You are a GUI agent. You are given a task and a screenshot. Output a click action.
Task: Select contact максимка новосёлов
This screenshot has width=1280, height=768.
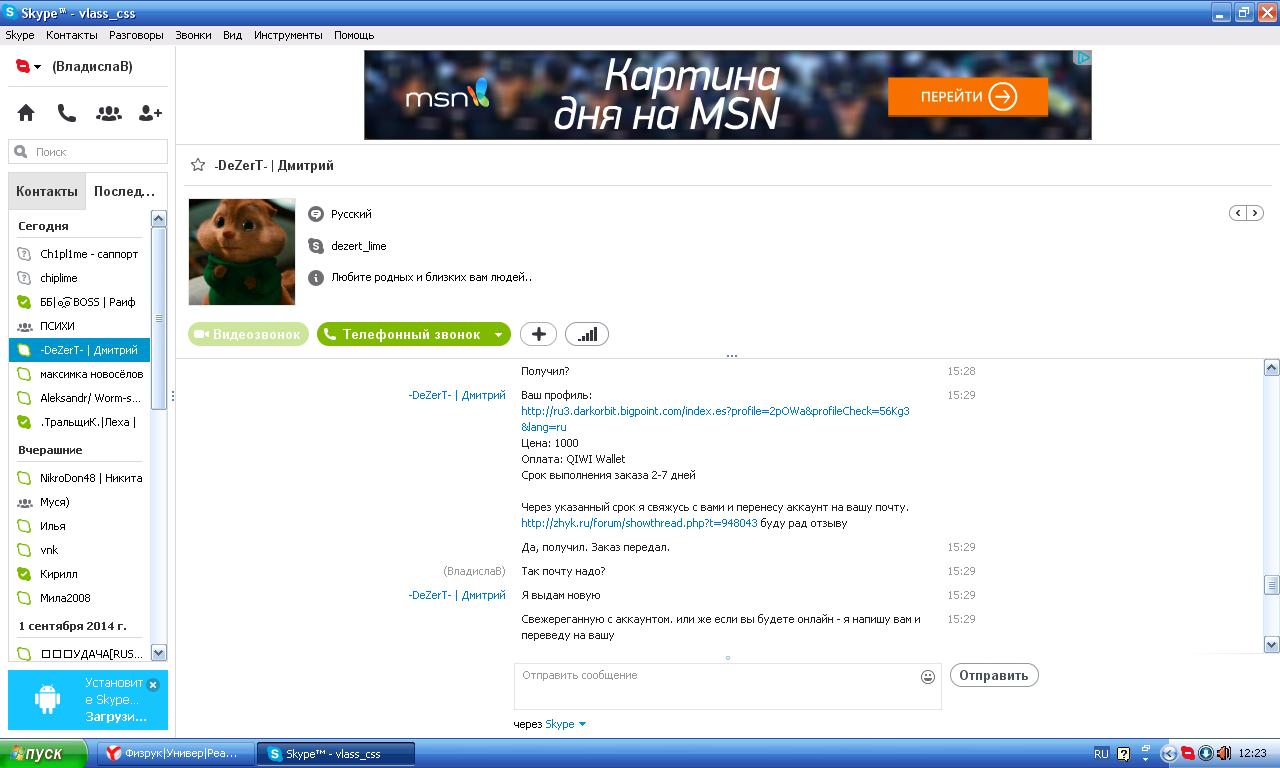coord(80,374)
